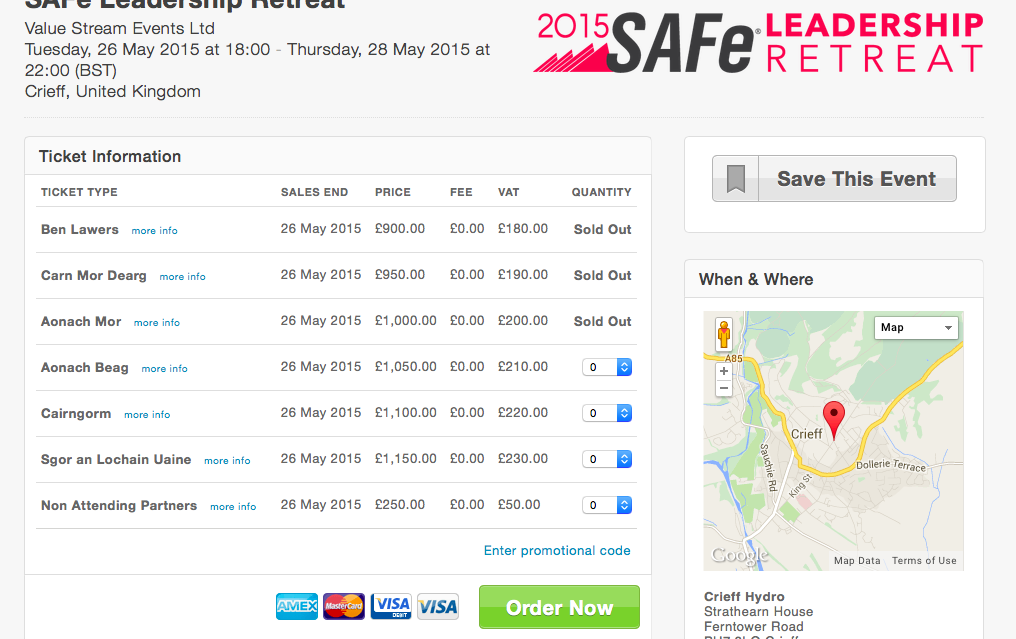The height and width of the screenshot is (639, 1016).
Task: Click the £1,100.00 price for Cairngorm
Action: pyautogui.click(x=406, y=413)
